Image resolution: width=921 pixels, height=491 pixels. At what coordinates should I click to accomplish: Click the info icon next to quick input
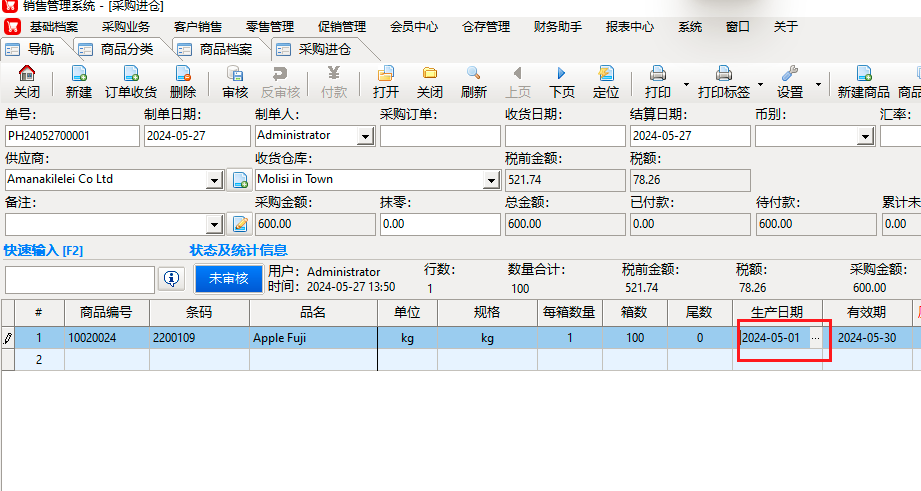[172, 279]
